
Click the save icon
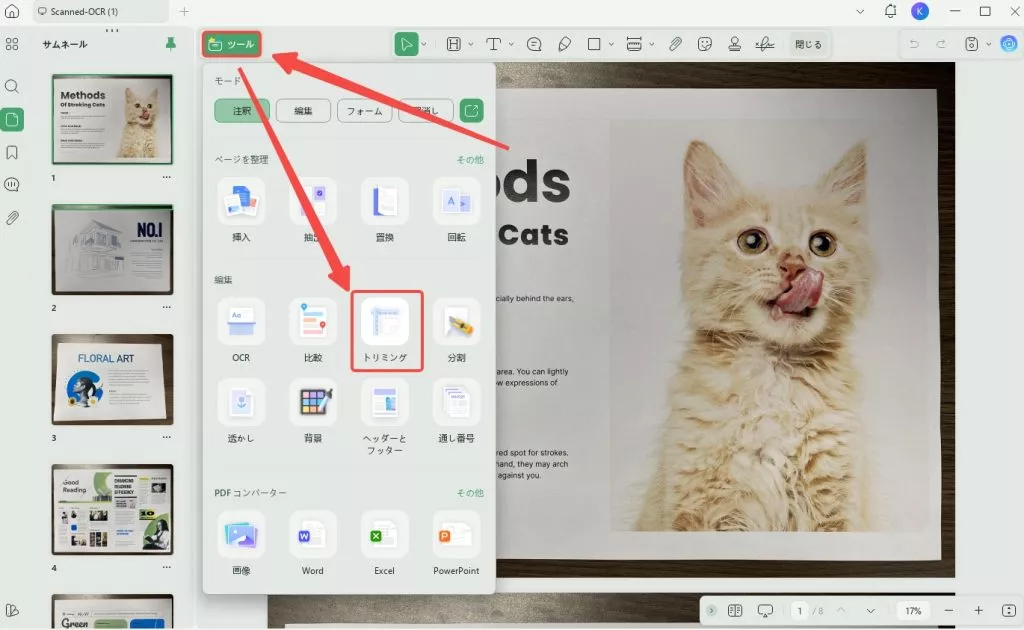(x=972, y=44)
